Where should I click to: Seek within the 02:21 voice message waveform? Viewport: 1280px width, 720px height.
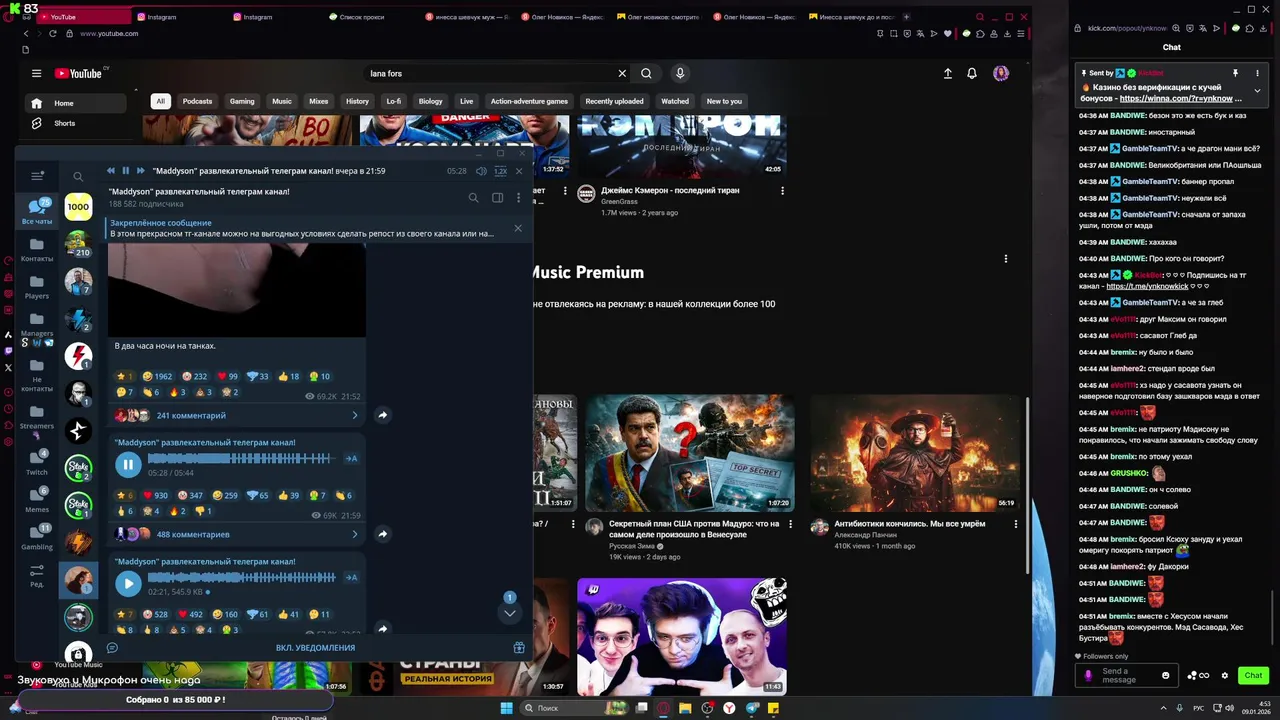[x=241, y=577]
